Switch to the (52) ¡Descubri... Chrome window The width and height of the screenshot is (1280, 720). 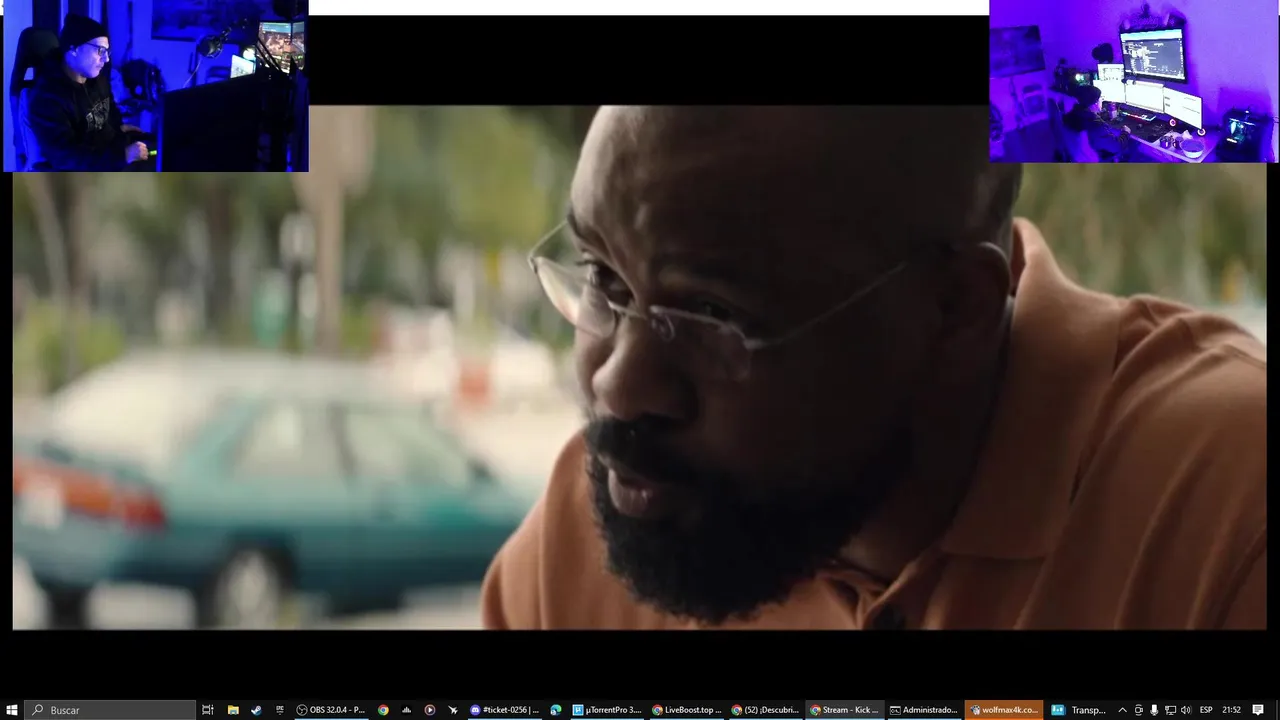tap(765, 710)
